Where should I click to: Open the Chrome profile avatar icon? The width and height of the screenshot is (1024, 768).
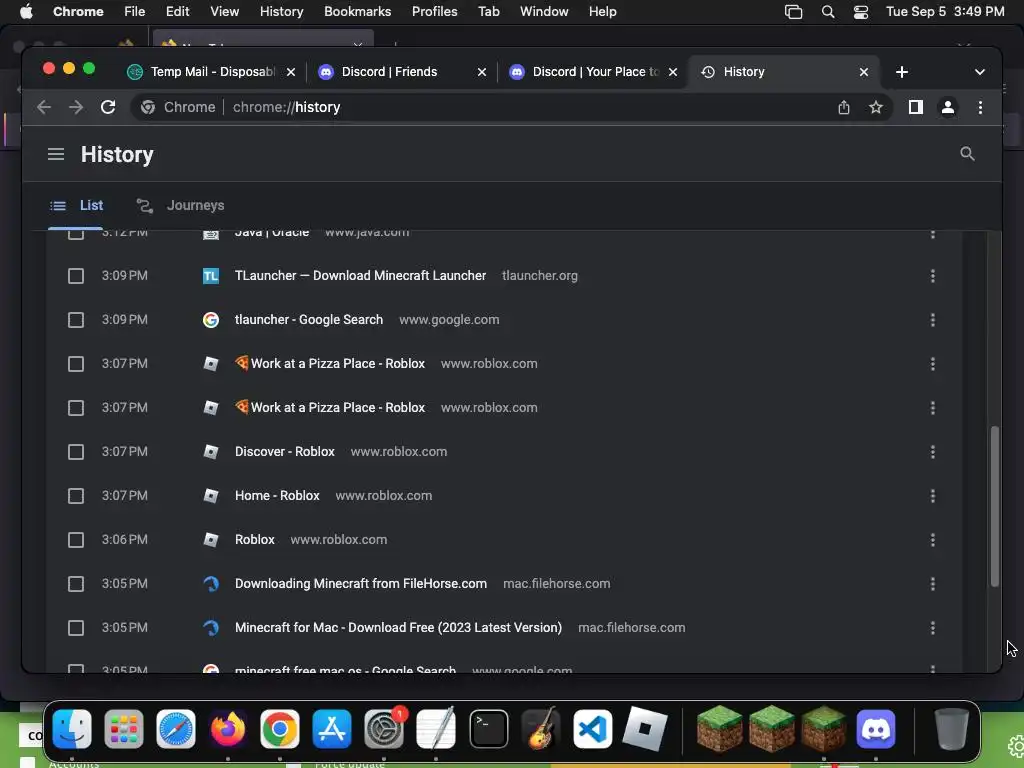click(x=948, y=107)
